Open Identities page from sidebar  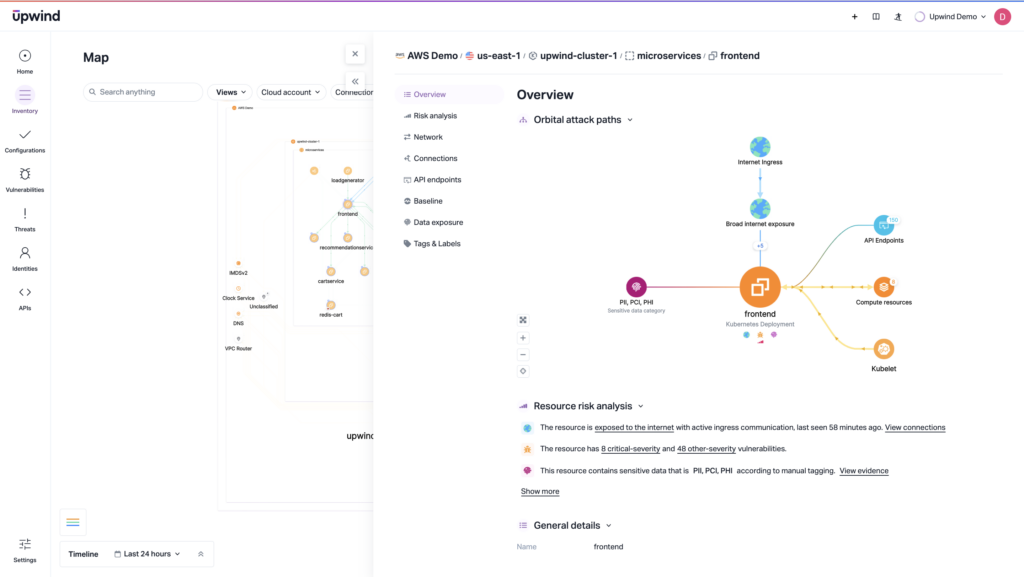point(25,258)
